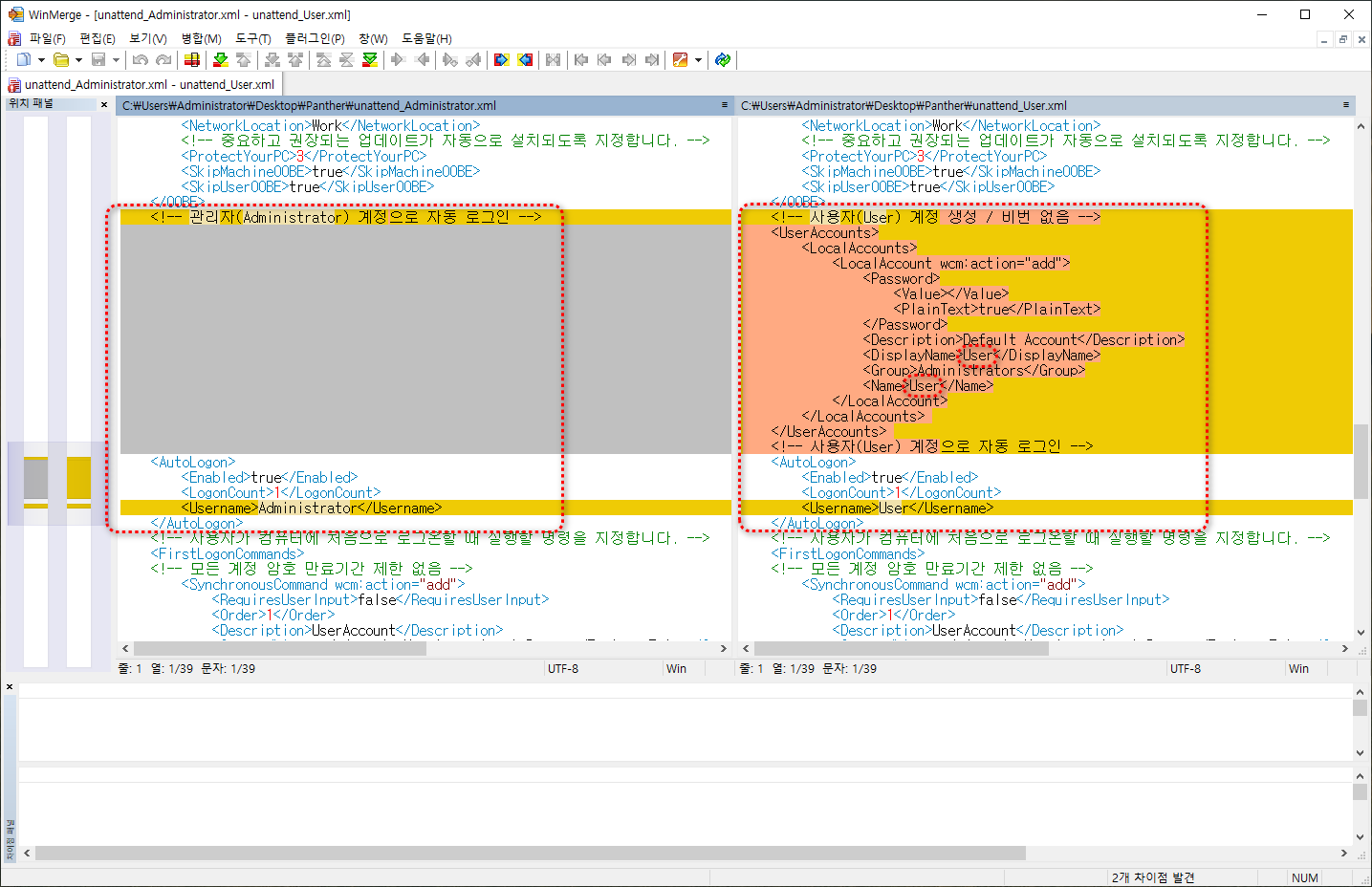Open the 파일(F) menu

click(47, 38)
